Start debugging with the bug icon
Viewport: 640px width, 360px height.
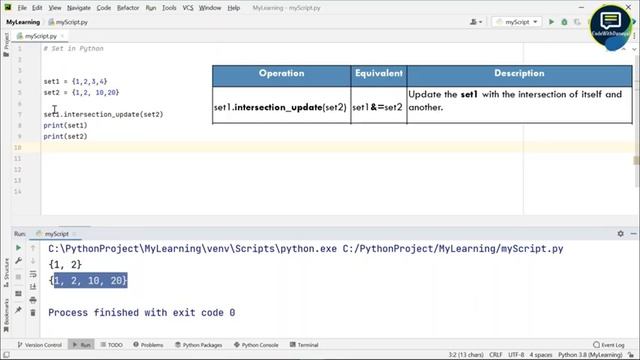pyautogui.click(x=564, y=22)
